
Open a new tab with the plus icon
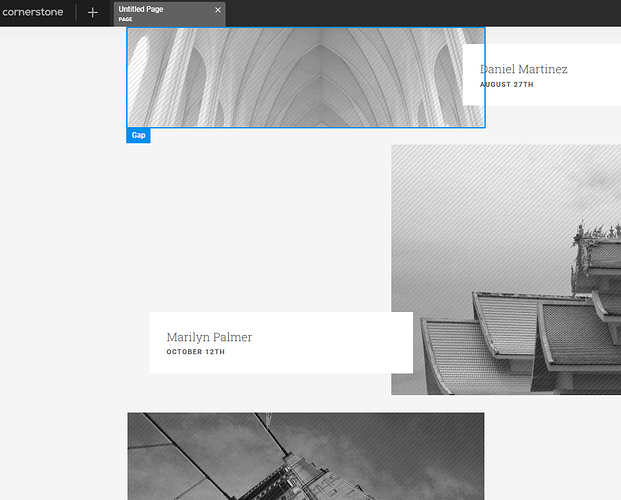[x=93, y=13]
